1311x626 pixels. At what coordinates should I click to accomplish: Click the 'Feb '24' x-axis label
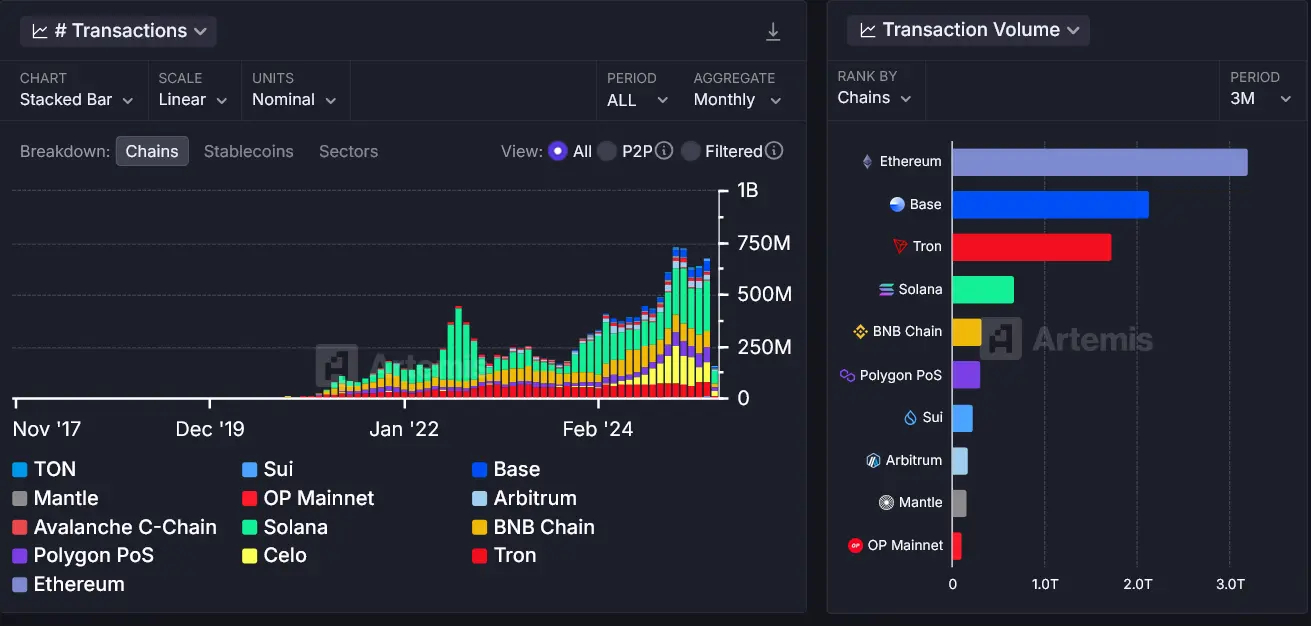pyautogui.click(x=597, y=429)
